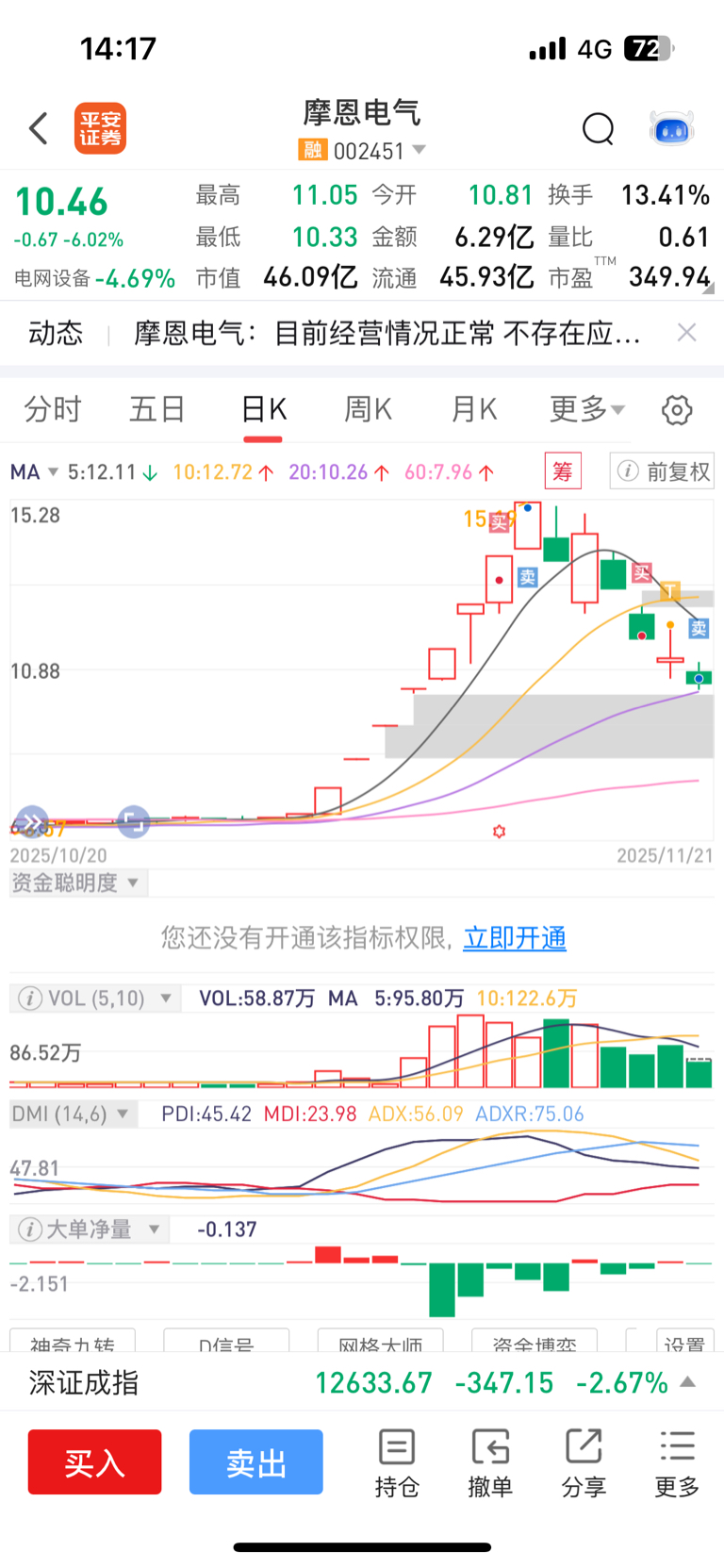Screen dimensions: 724x1568
Task: Open the 更多 menu at bottom
Action: tap(677, 1463)
